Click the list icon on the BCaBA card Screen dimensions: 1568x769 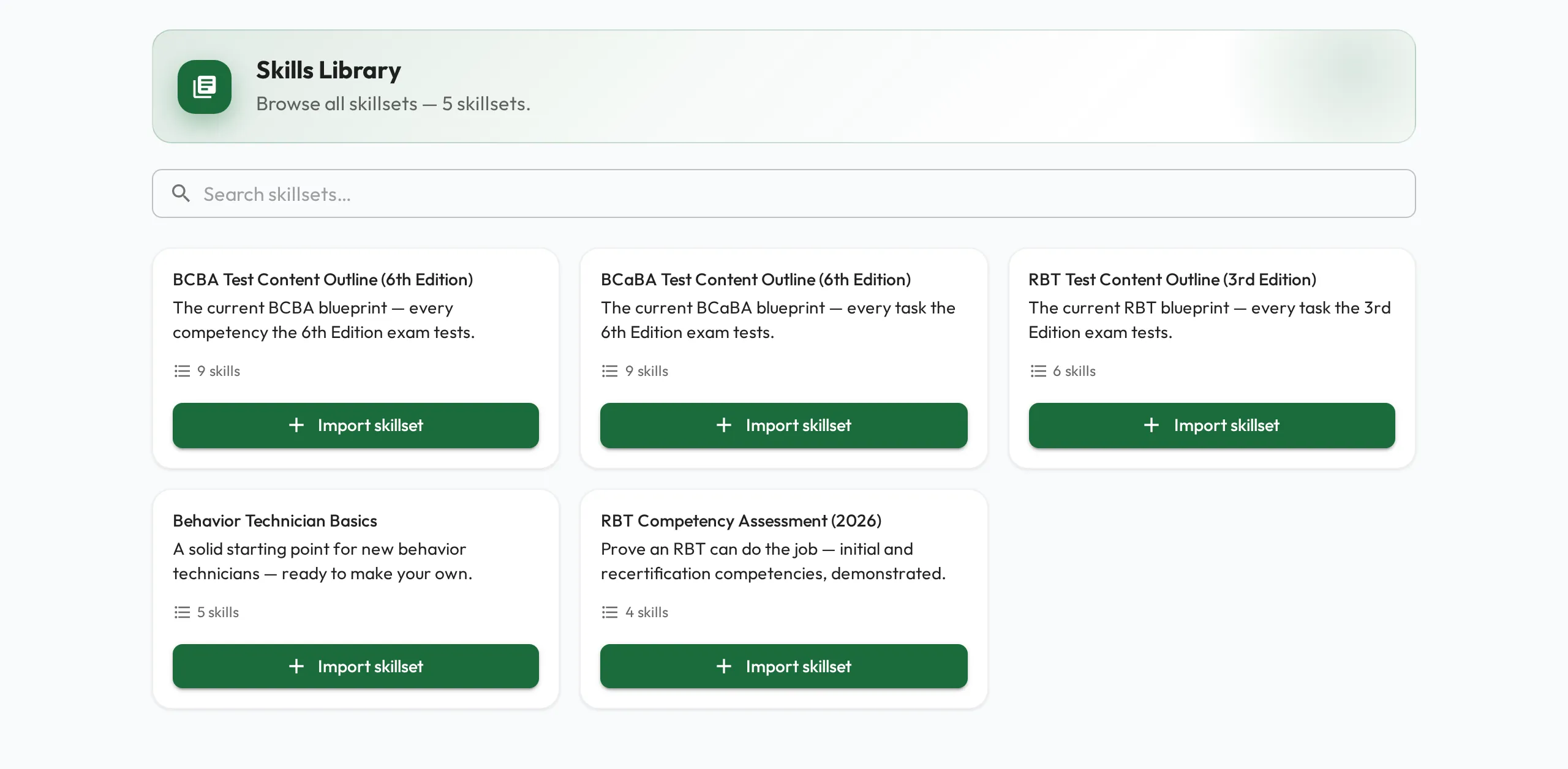(x=609, y=371)
